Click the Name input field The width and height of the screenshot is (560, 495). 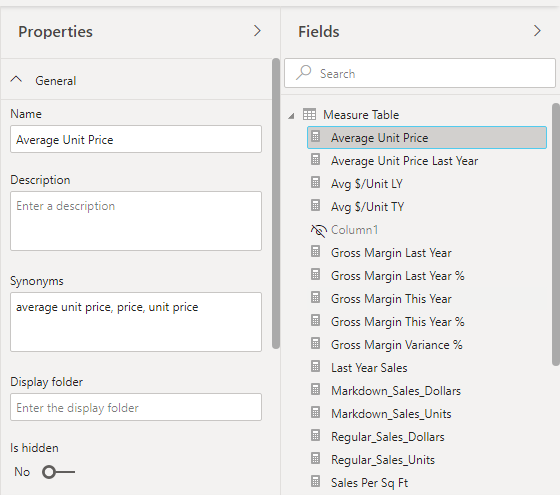136,139
